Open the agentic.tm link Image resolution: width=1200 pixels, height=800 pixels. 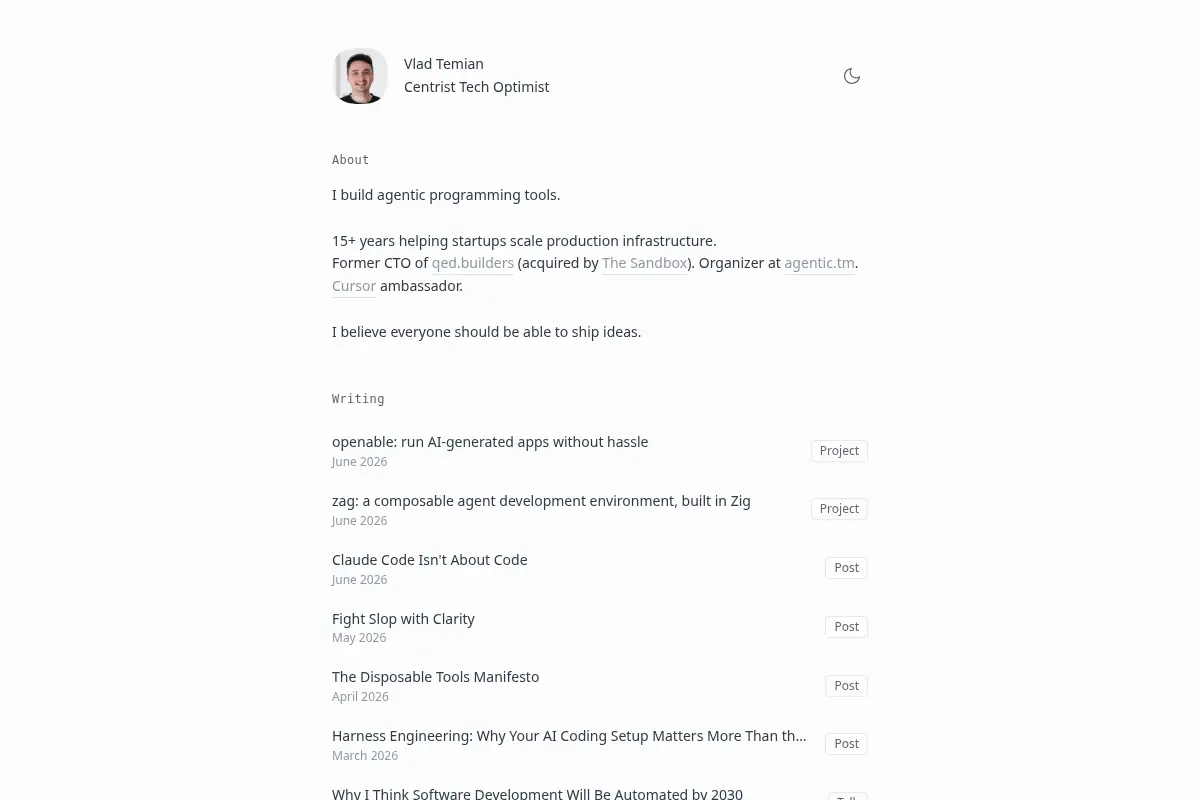pos(819,264)
